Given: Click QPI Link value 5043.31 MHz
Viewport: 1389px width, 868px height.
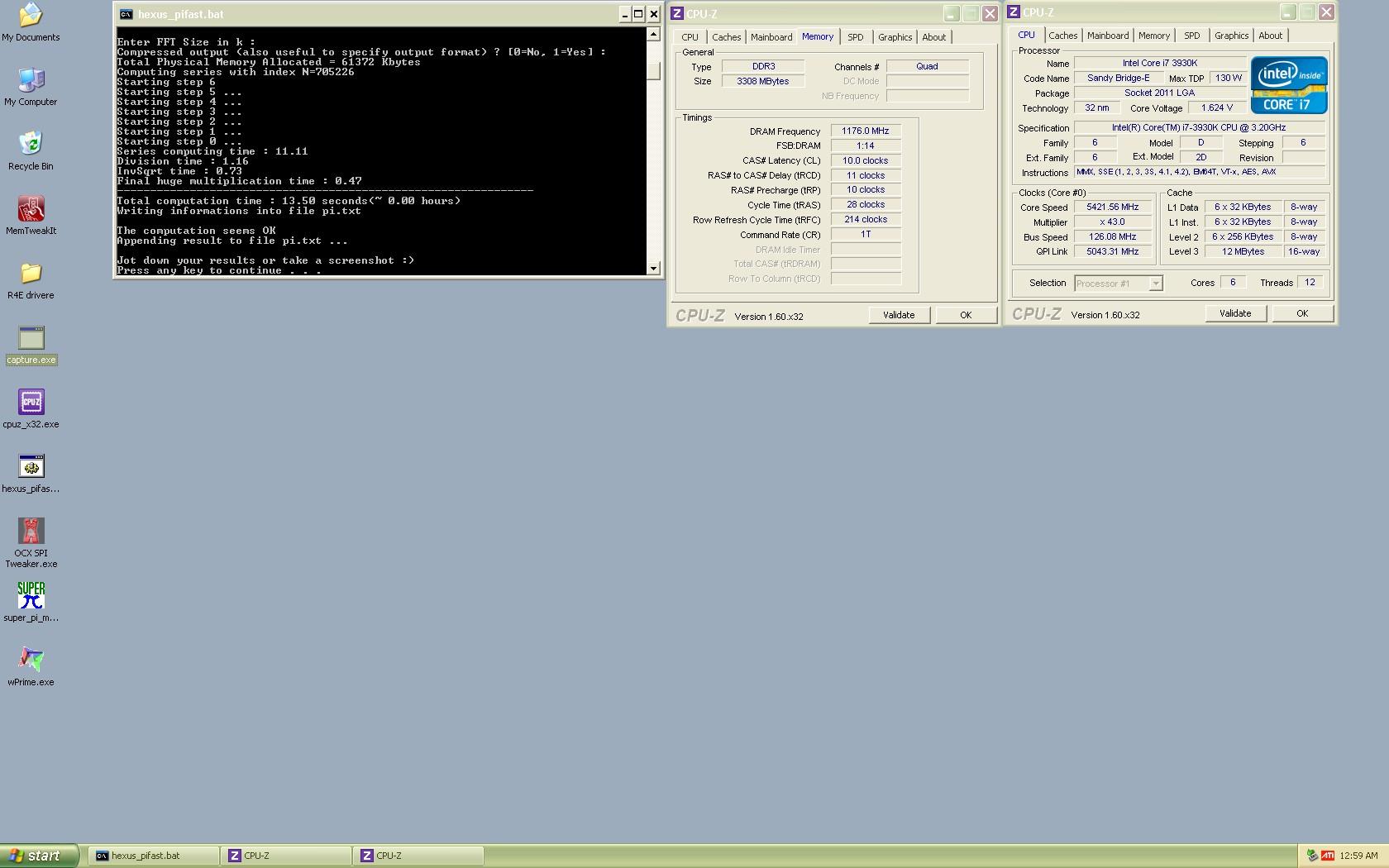Looking at the screenshot, I should pos(1113,251).
